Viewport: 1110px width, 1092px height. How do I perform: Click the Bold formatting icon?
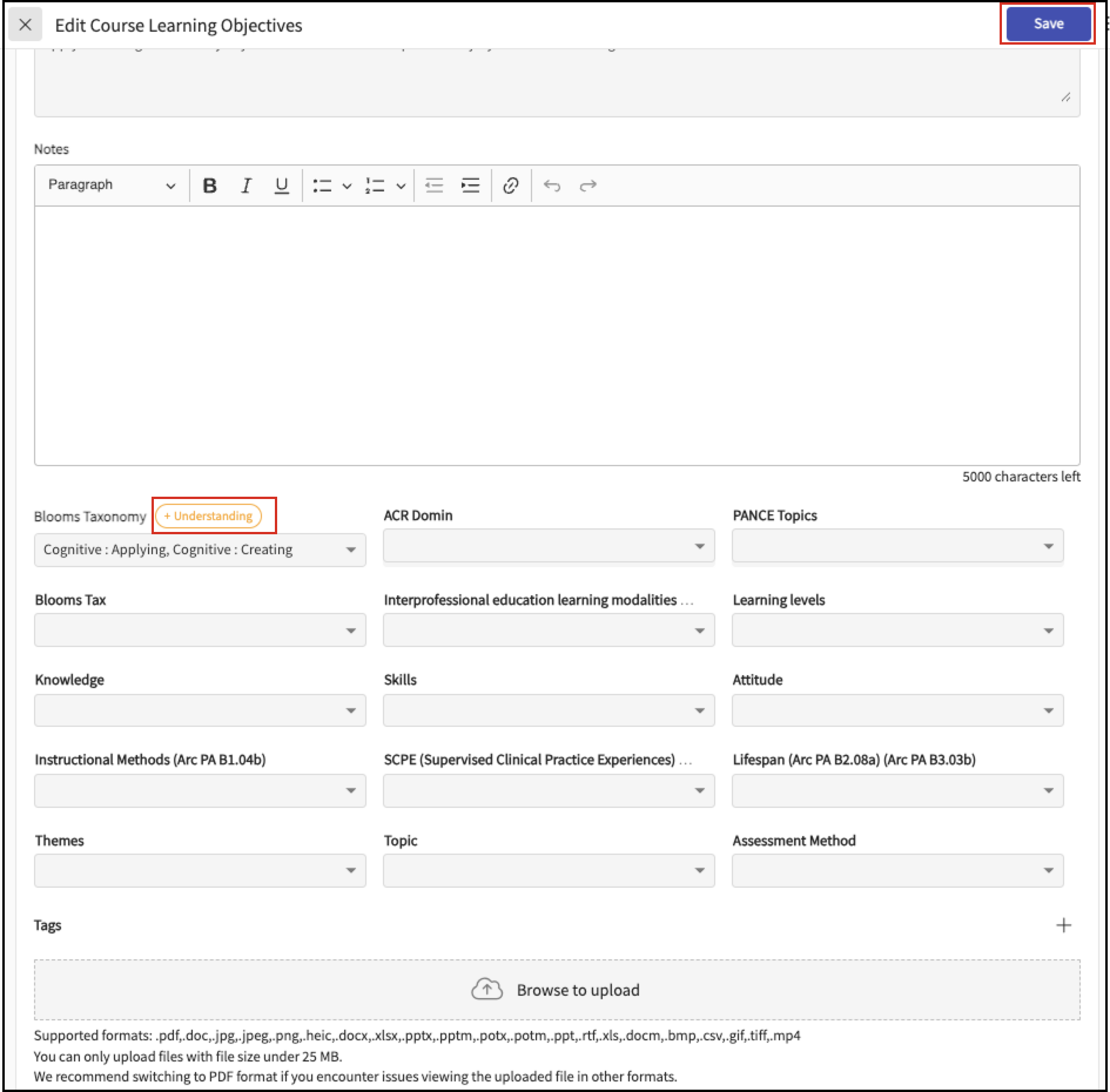[x=210, y=186]
